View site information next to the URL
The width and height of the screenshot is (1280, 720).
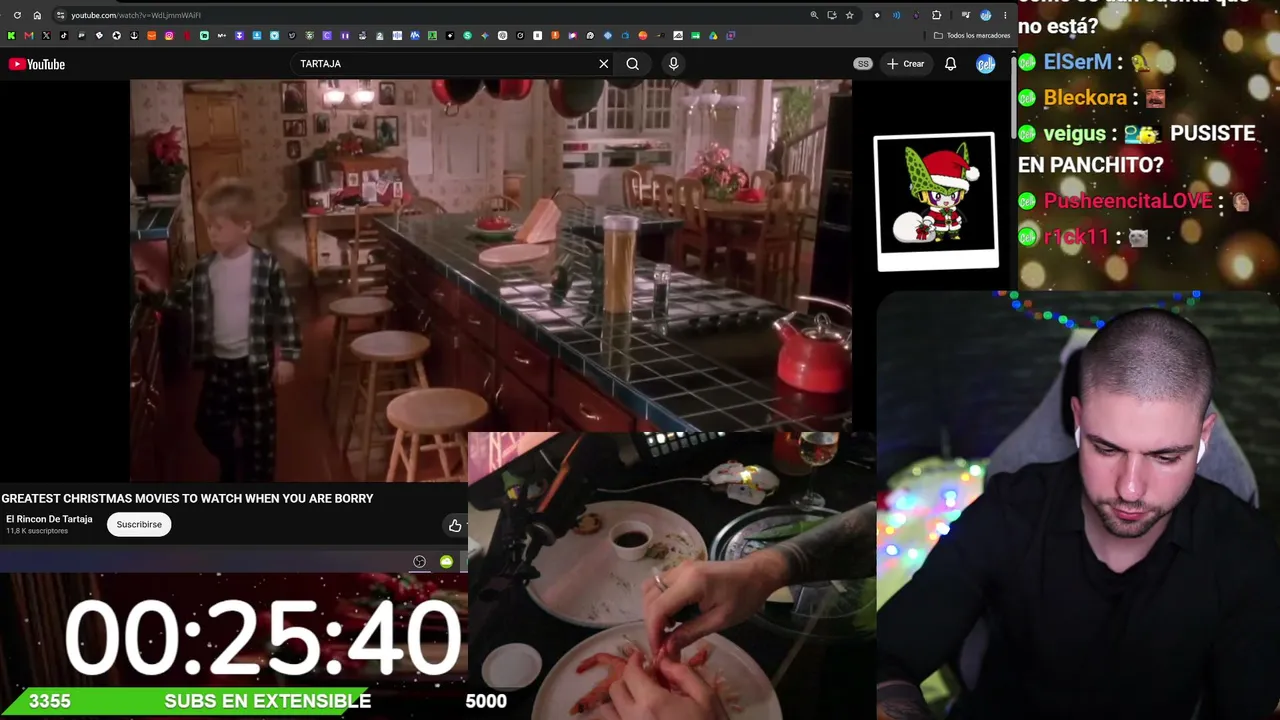(x=61, y=15)
